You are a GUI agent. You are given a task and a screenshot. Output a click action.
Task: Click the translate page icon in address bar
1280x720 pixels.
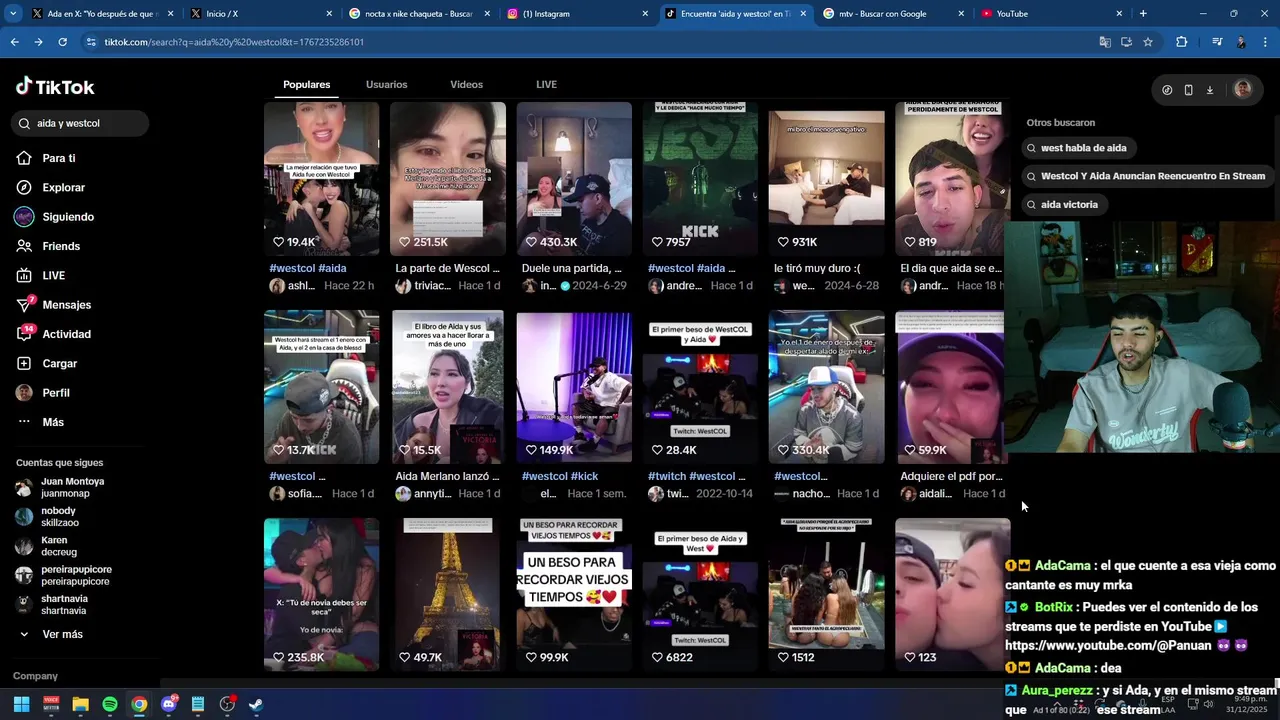(x=1104, y=42)
